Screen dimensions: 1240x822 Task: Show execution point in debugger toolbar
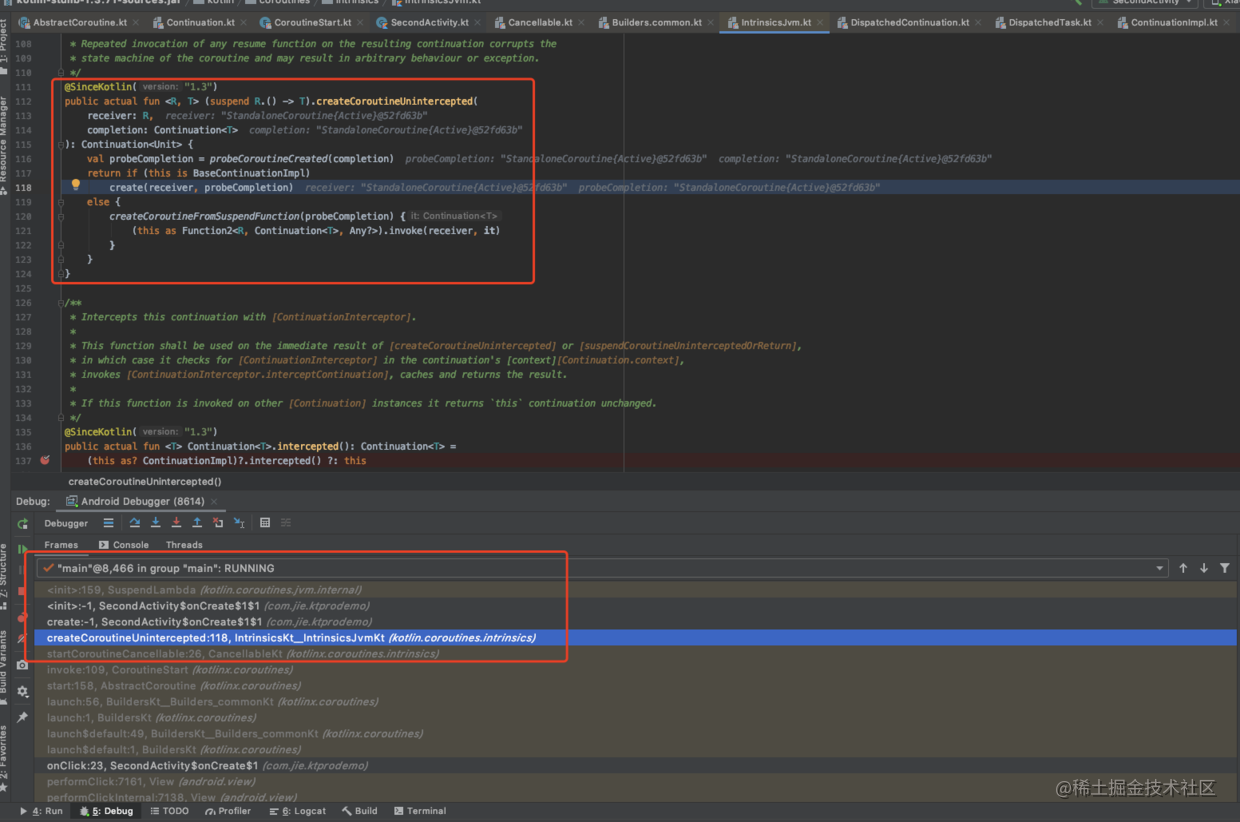(x=108, y=523)
